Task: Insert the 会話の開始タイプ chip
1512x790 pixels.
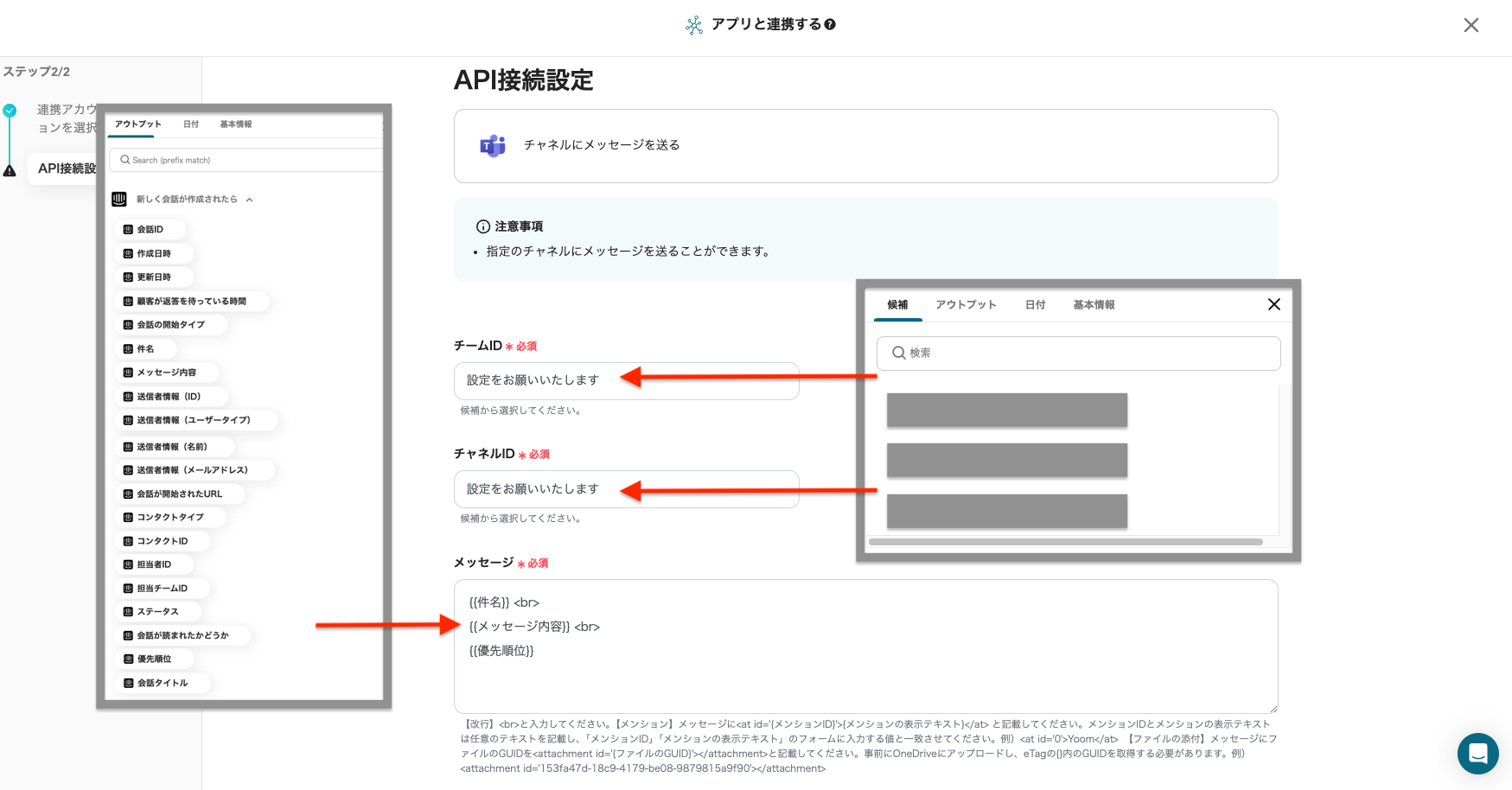Action: point(170,325)
